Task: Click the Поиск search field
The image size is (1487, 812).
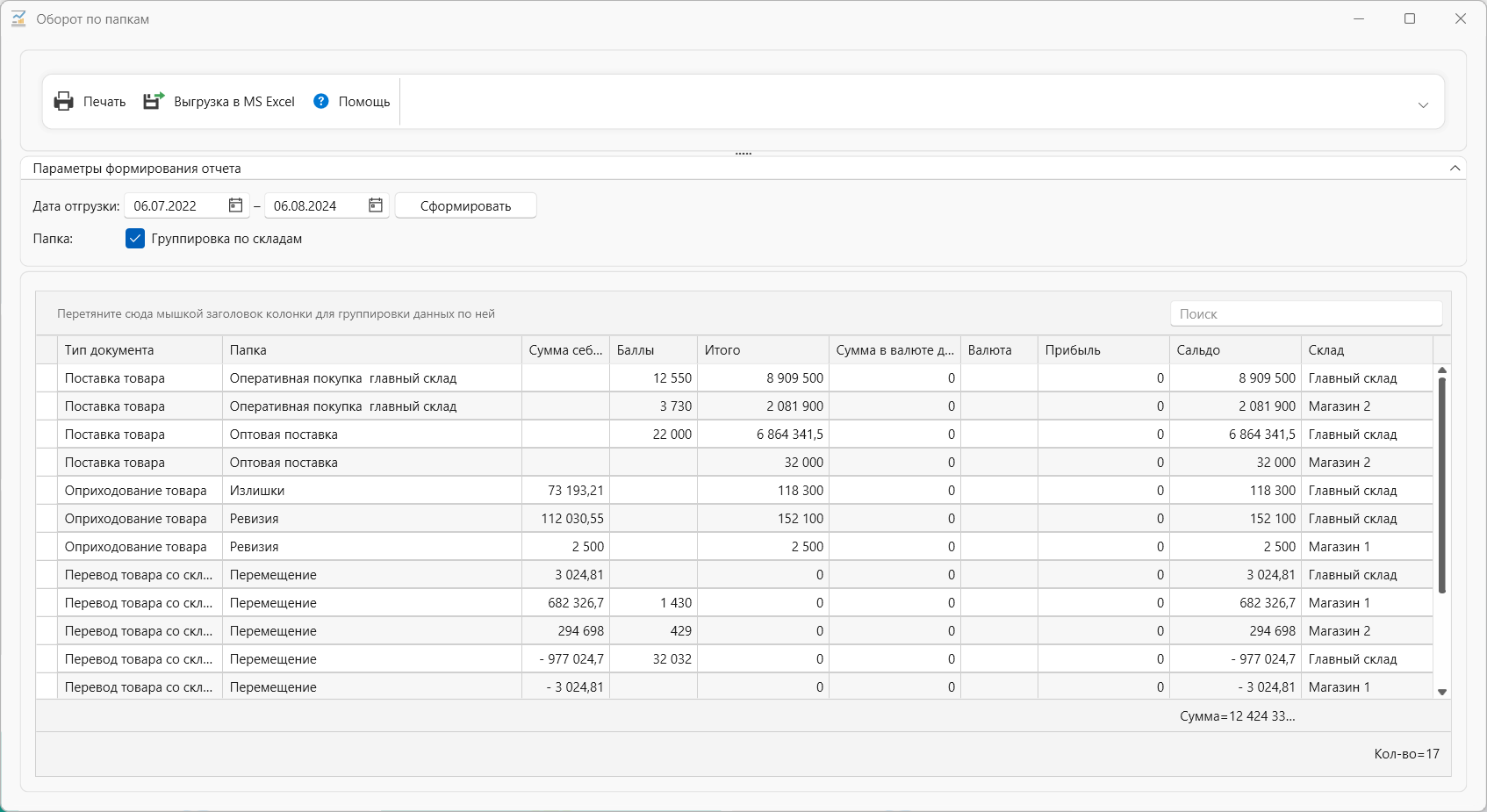Action: point(1306,314)
